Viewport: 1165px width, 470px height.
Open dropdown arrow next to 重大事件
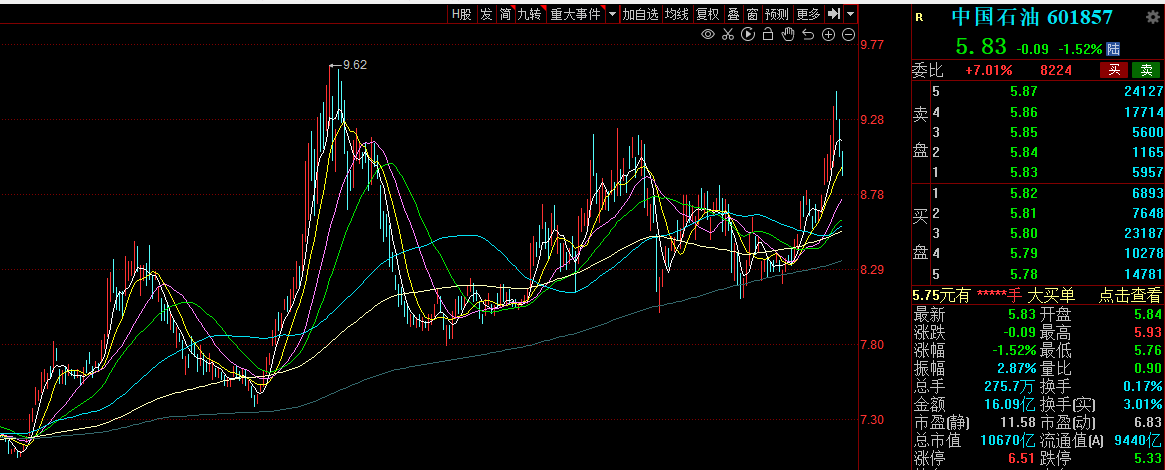[612, 13]
